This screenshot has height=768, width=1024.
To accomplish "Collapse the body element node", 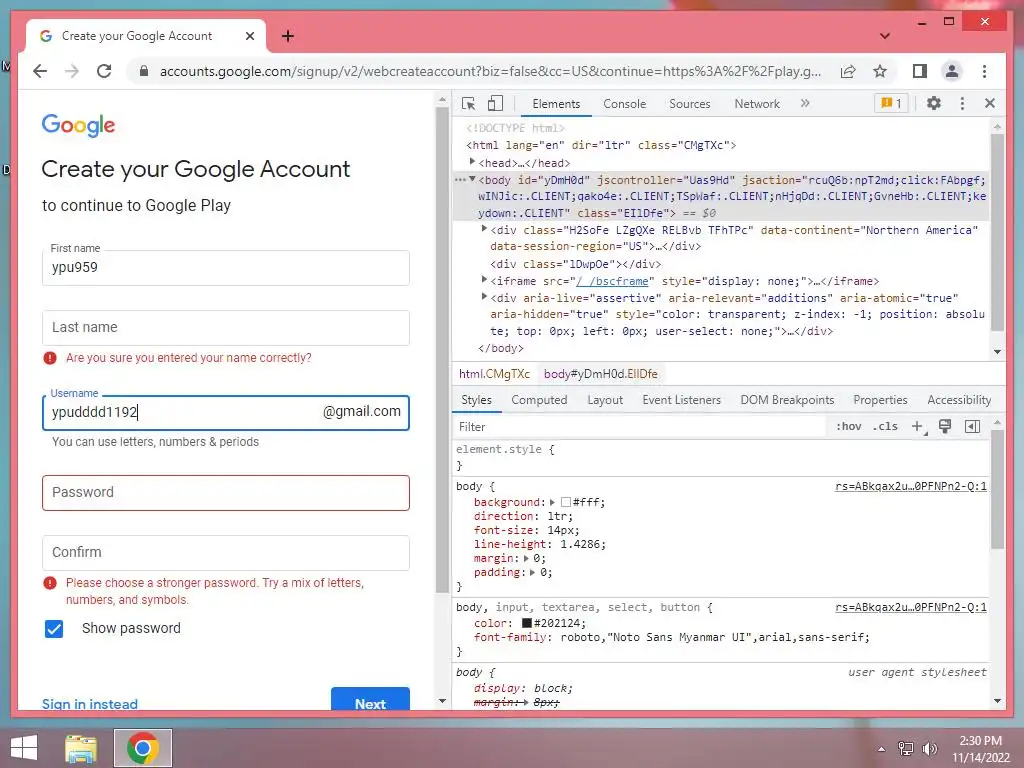I will [x=472, y=180].
